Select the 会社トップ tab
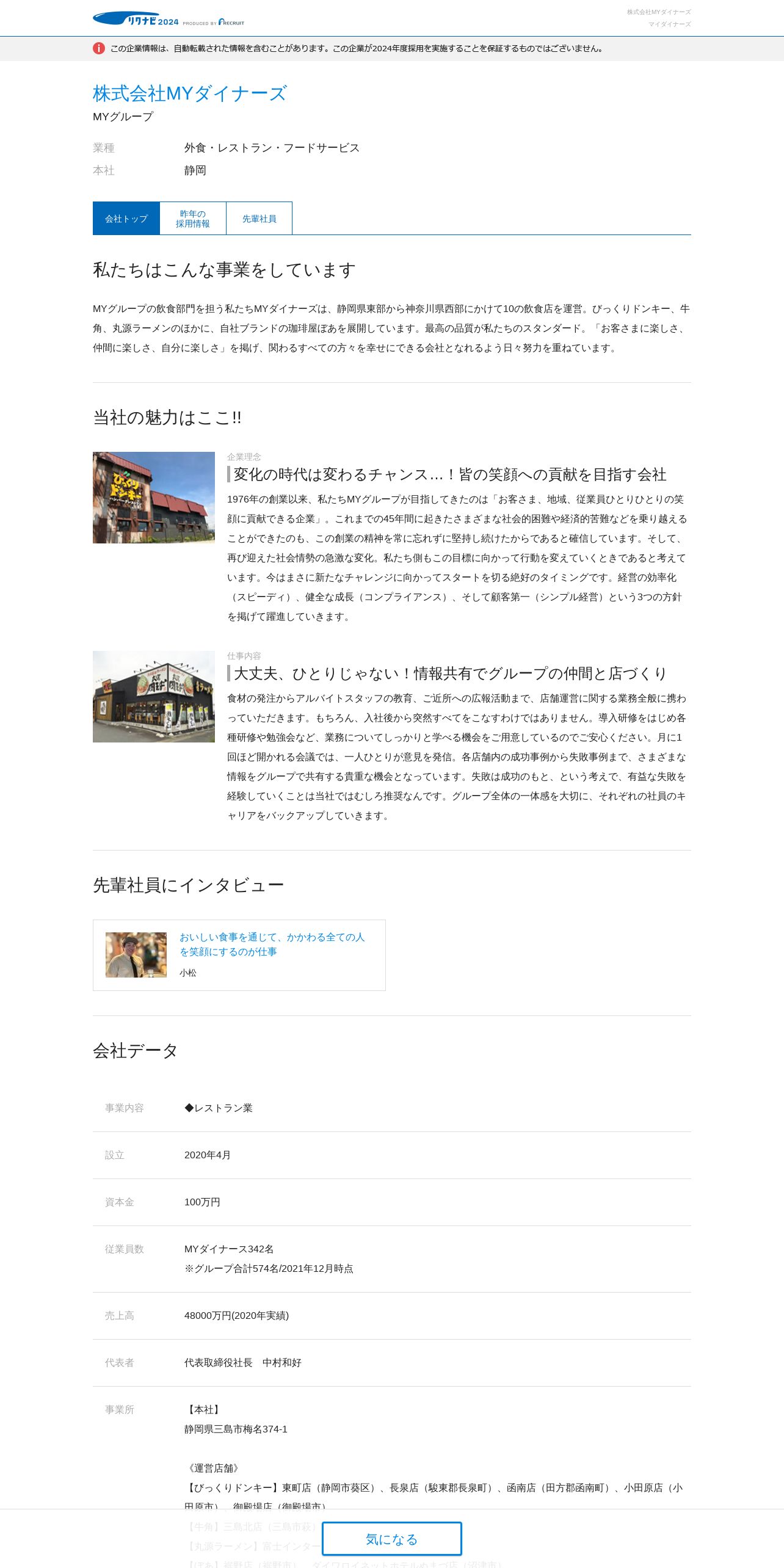Viewport: 784px width, 1568px height. coord(126,219)
